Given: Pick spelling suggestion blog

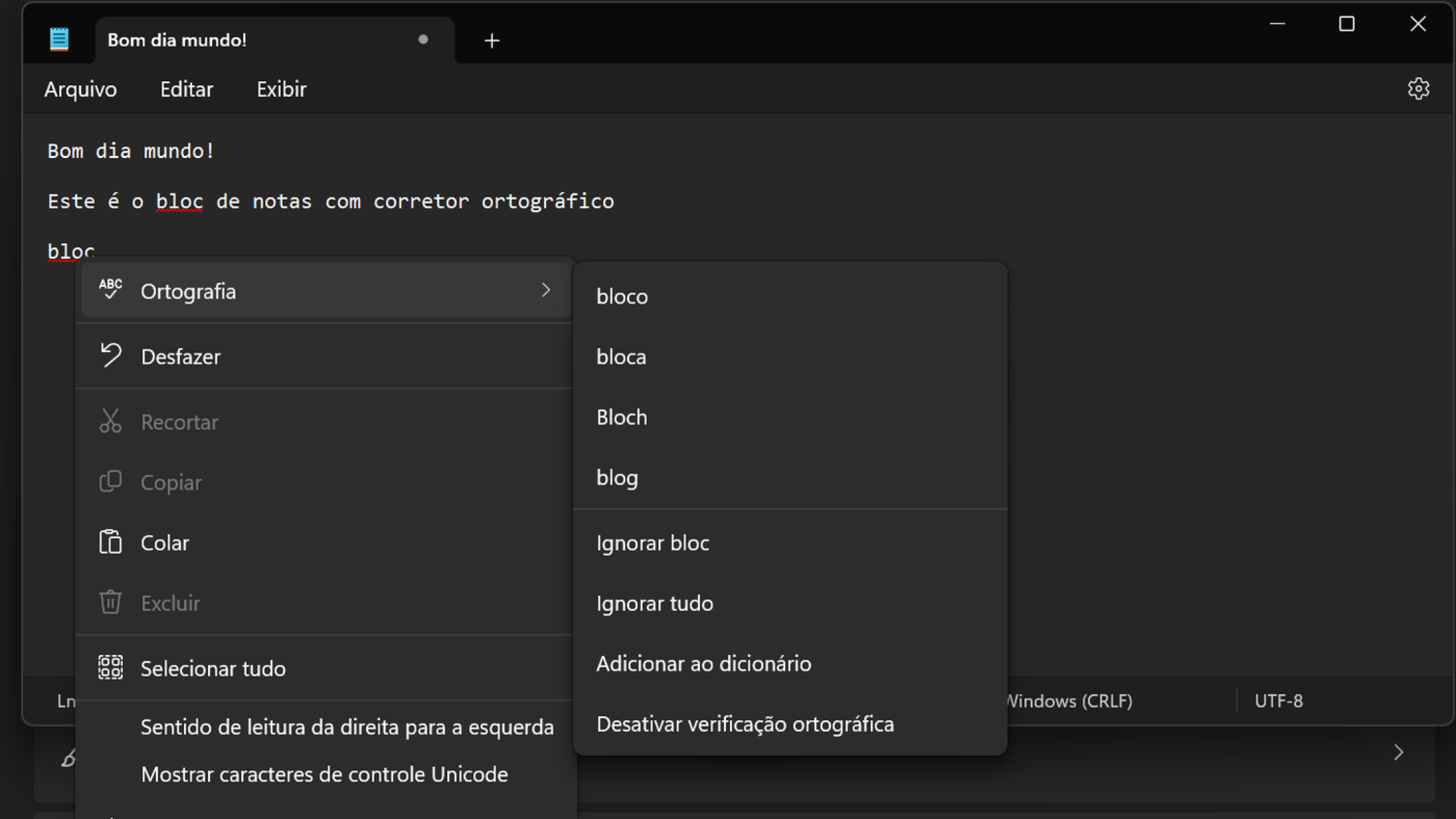Looking at the screenshot, I should point(790,478).
